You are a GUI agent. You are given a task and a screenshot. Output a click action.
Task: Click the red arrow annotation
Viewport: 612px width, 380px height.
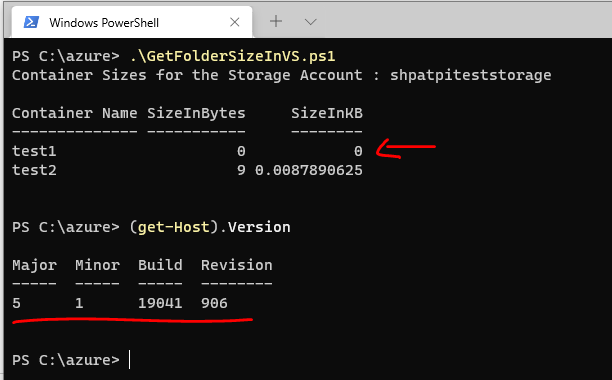pos(406,149)
